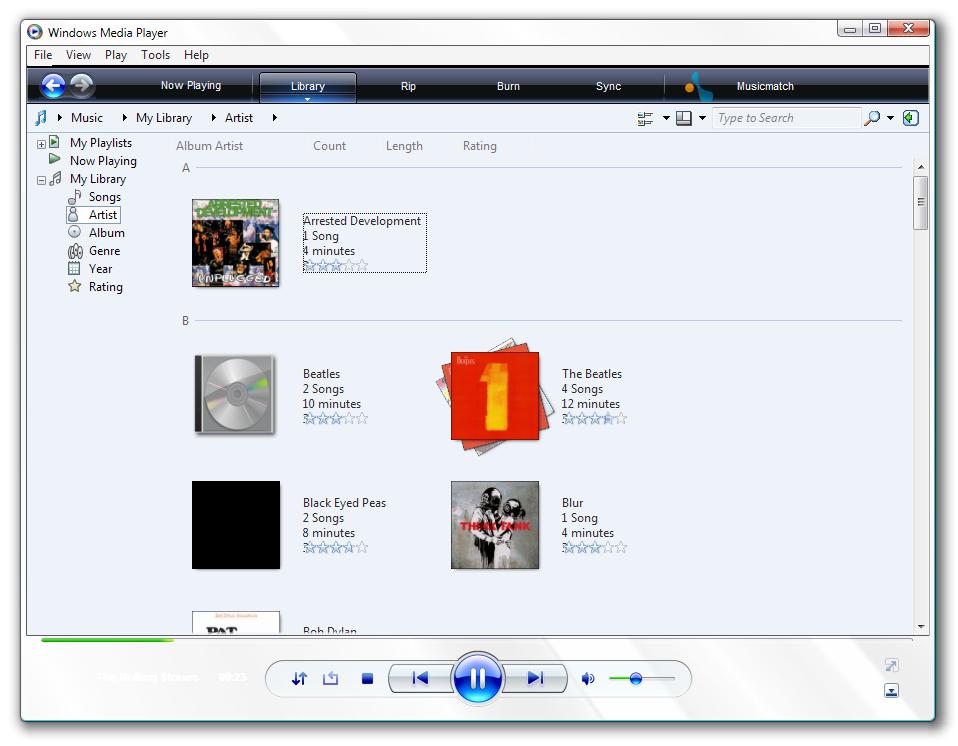The image size is (958, 746).
Task: Select the Blur Think Tank cover
Action: click(x=495, y=525)
